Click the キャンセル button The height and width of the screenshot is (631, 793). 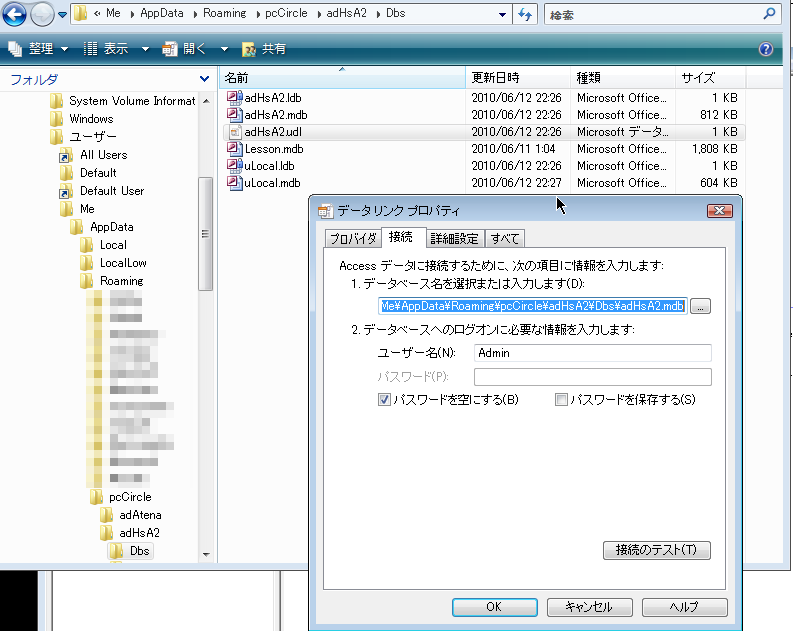pyautogui.click(x=589, y=607)
